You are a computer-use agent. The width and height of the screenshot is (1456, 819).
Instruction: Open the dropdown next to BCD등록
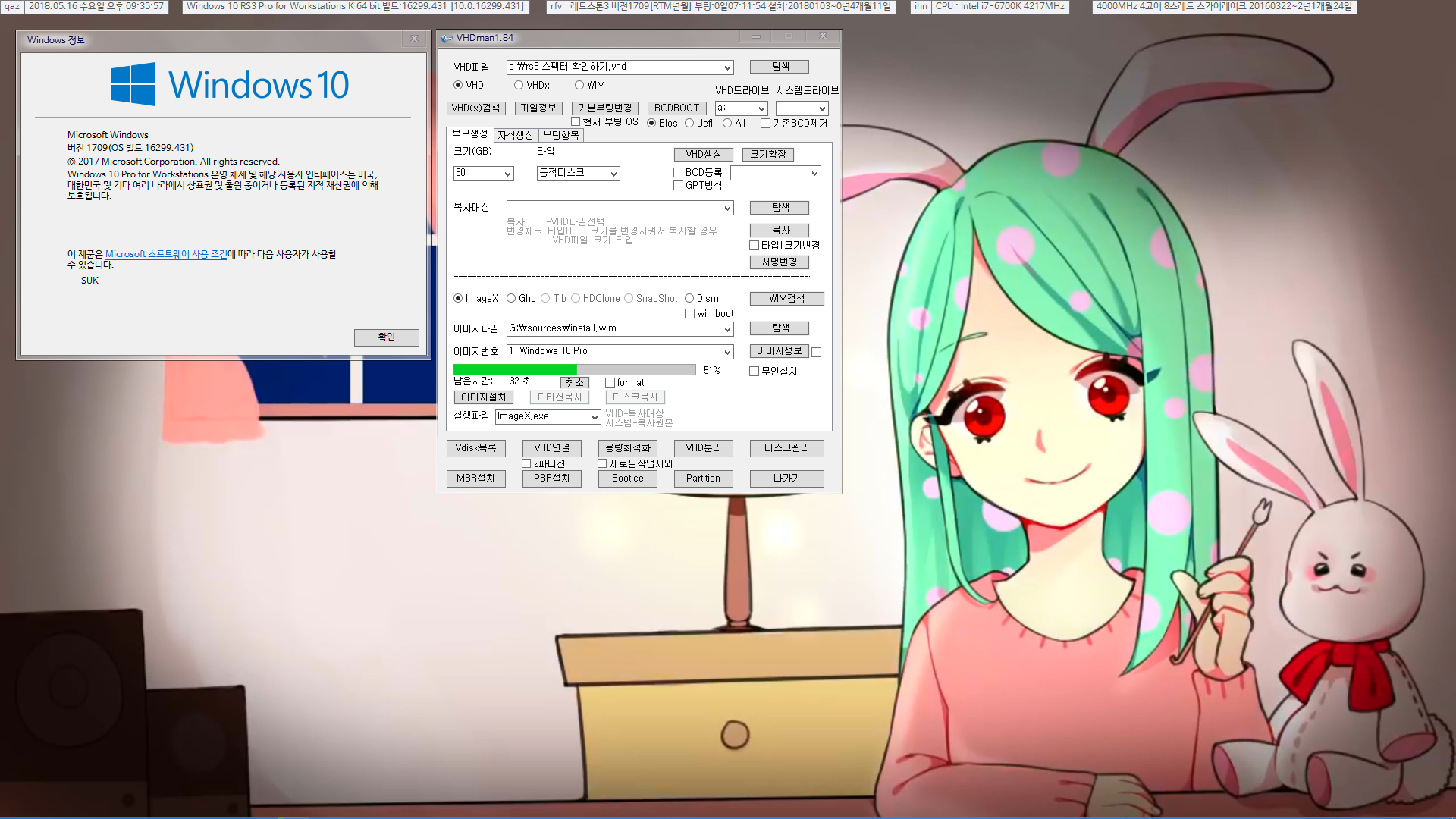814,174
